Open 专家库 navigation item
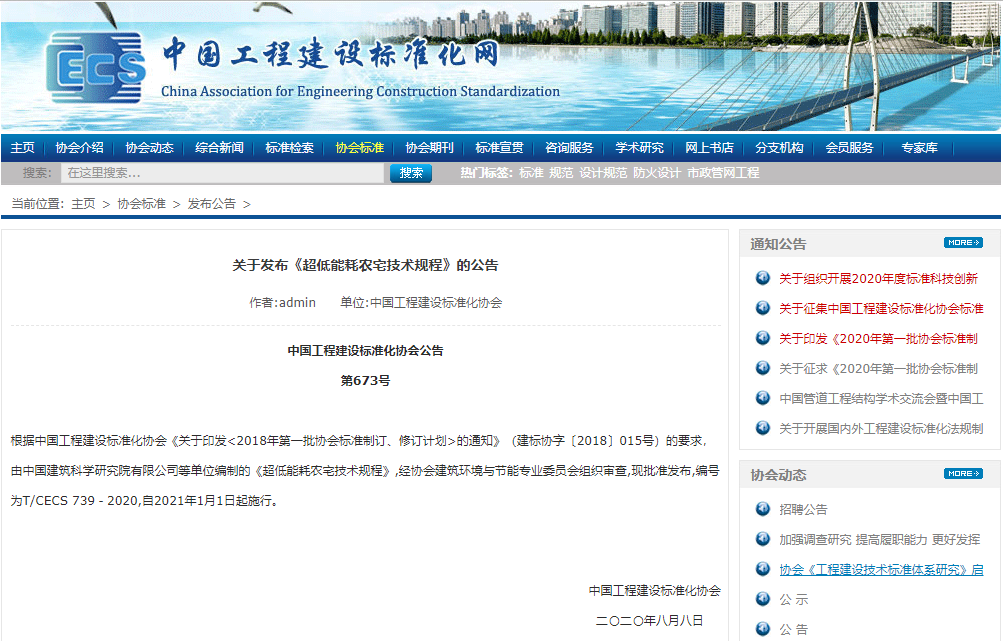The height and width of the screenshot is (641, 1003). [919, 148]
